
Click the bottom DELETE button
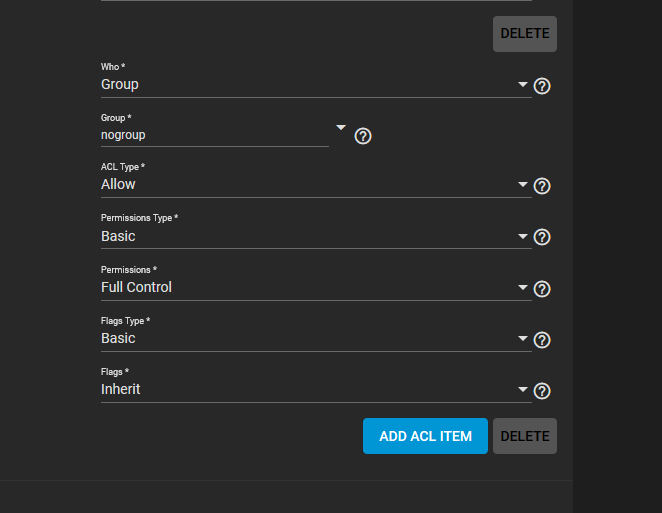click(525, 436)
